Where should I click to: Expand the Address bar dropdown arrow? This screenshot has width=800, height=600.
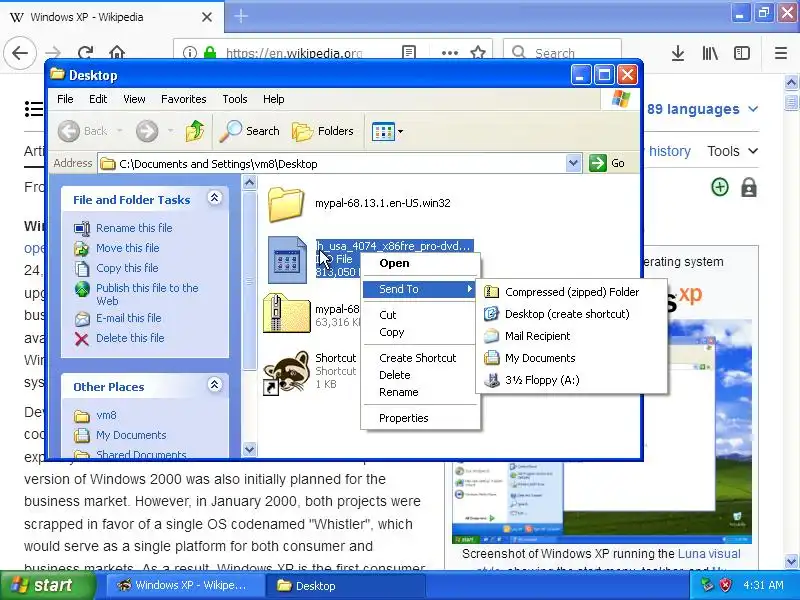coord(573,163)
